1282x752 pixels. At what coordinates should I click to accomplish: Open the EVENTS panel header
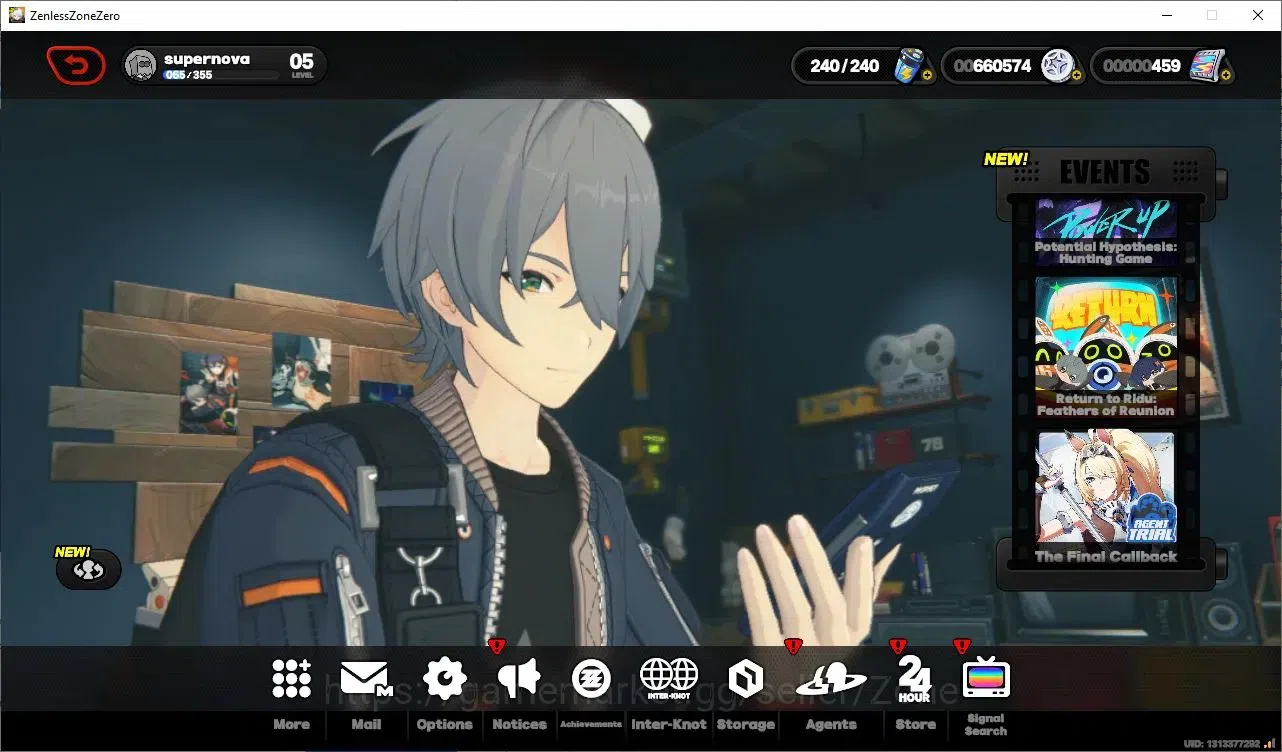[x=1105, y=171]
